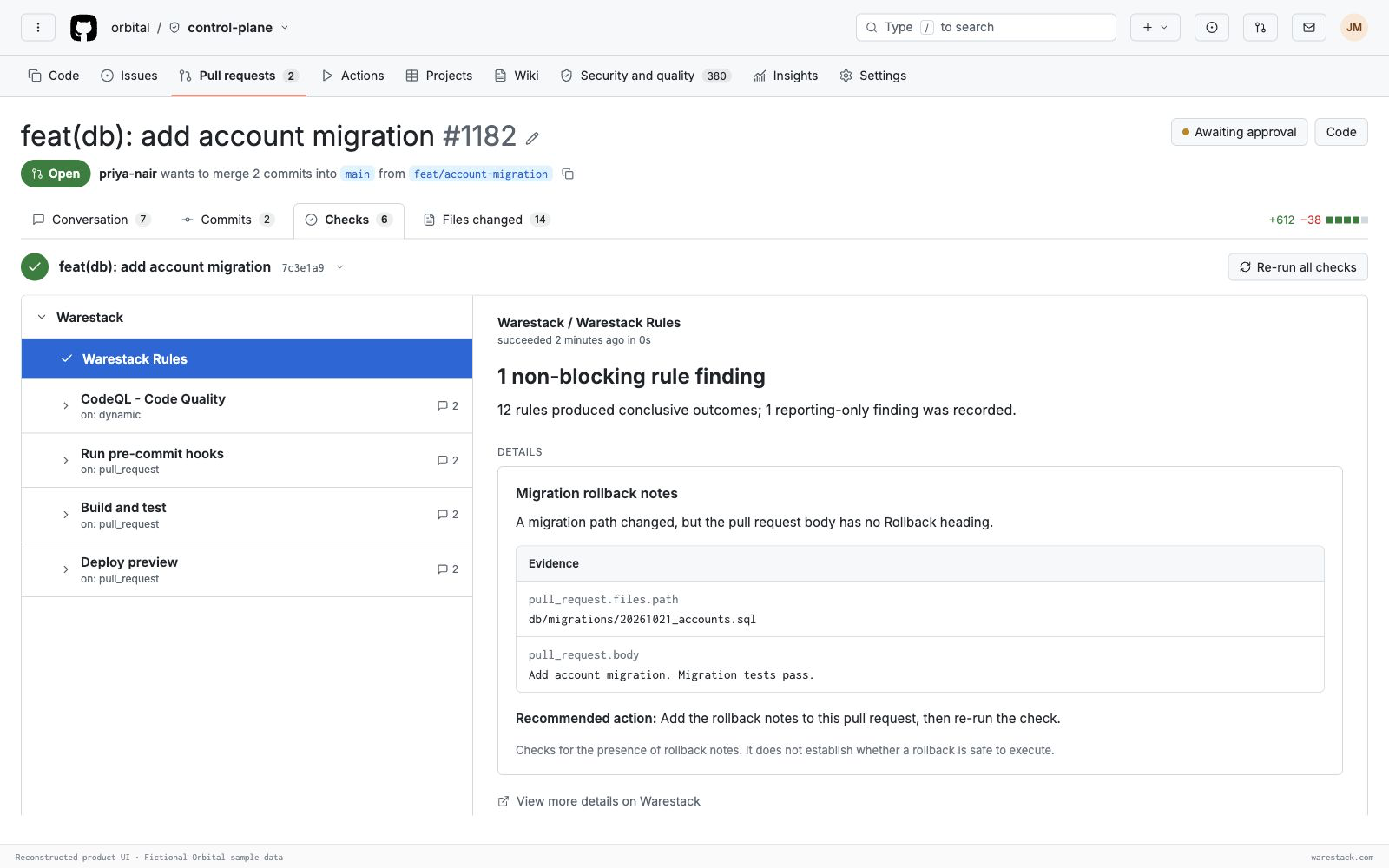This screenshot has width=1389, height=868.
Task: Switch to the Commits tab
Action: pyautogui.click(x=227, y=220)
